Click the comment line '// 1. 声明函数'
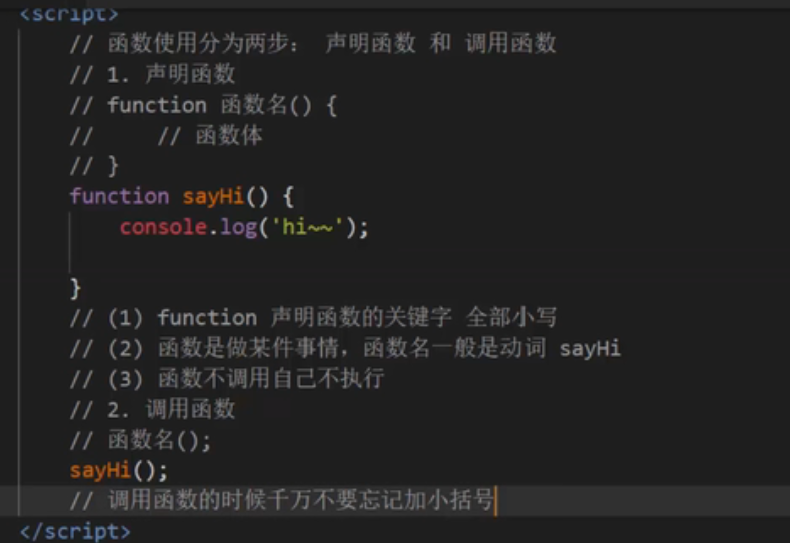This screenshot has height=543, width=790. (152, 74)
